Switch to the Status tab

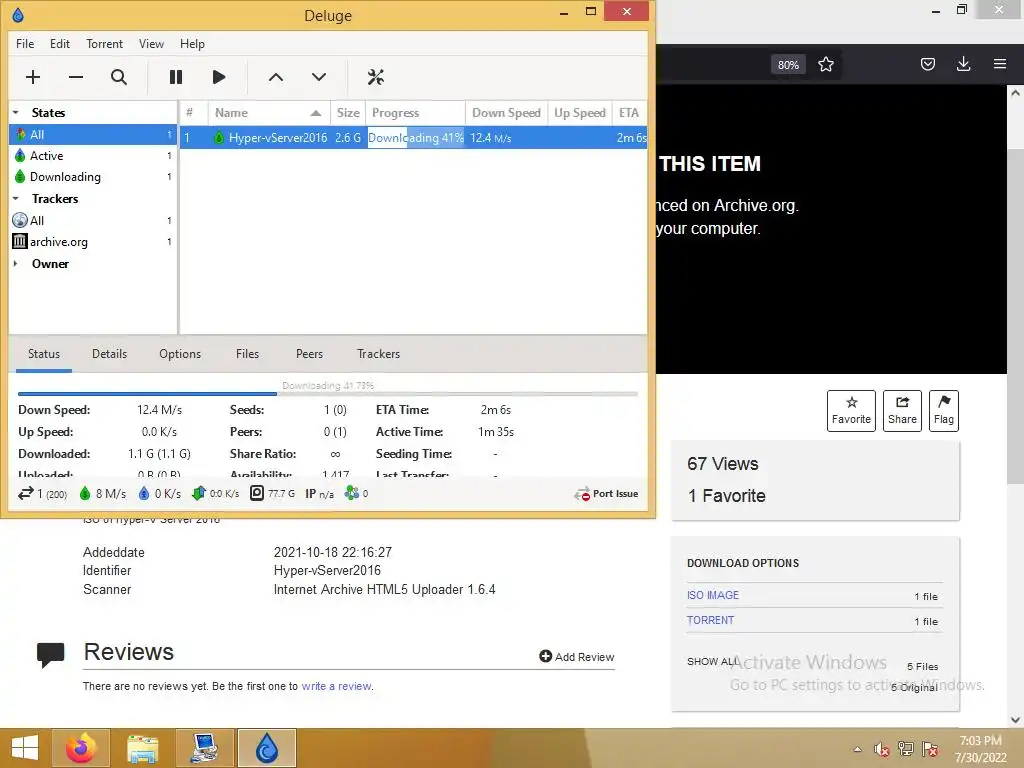pos(44,354)
